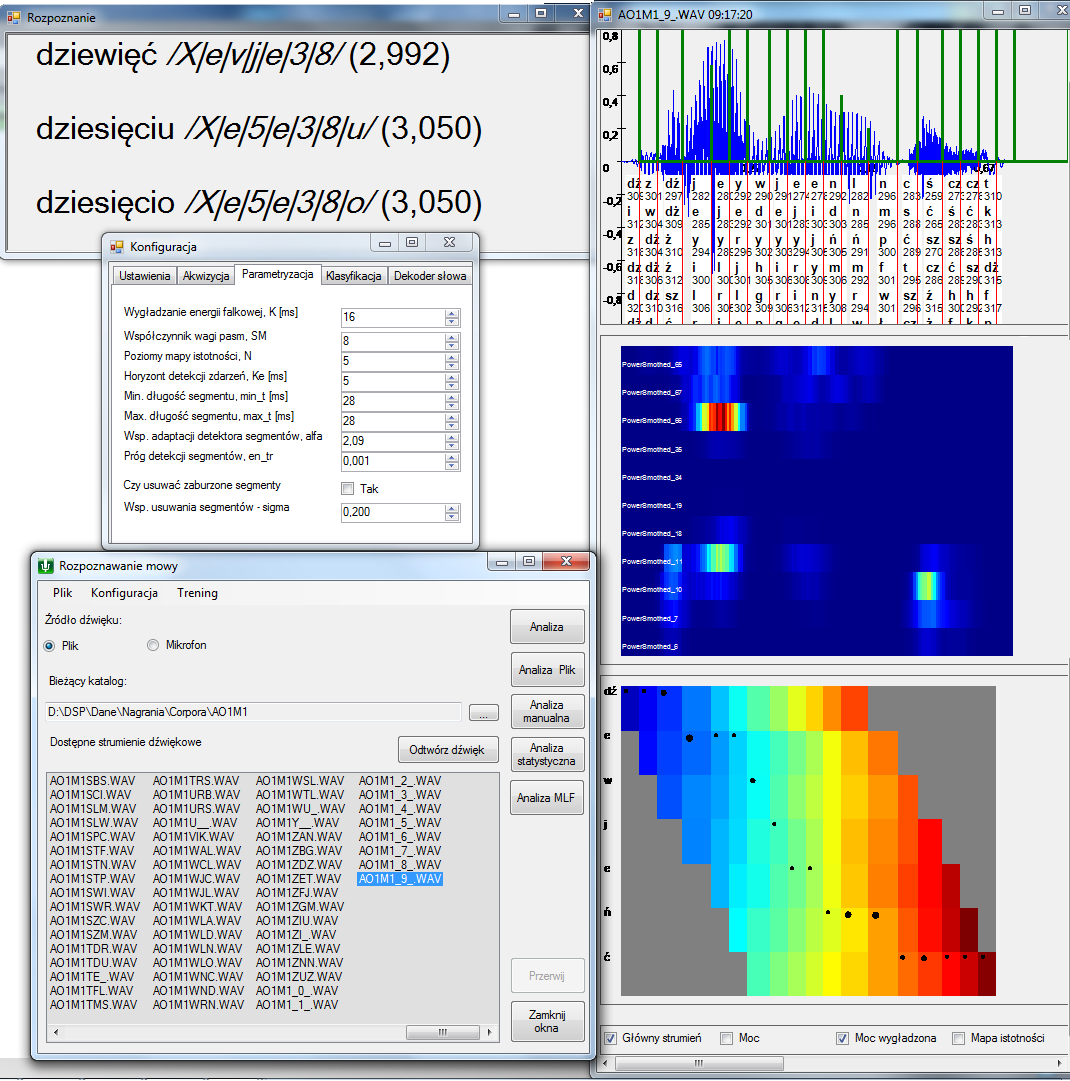The image size is (1070, 1081).
Task: Click the file list horizontal scrollbar thumb
Action: 443,1032
